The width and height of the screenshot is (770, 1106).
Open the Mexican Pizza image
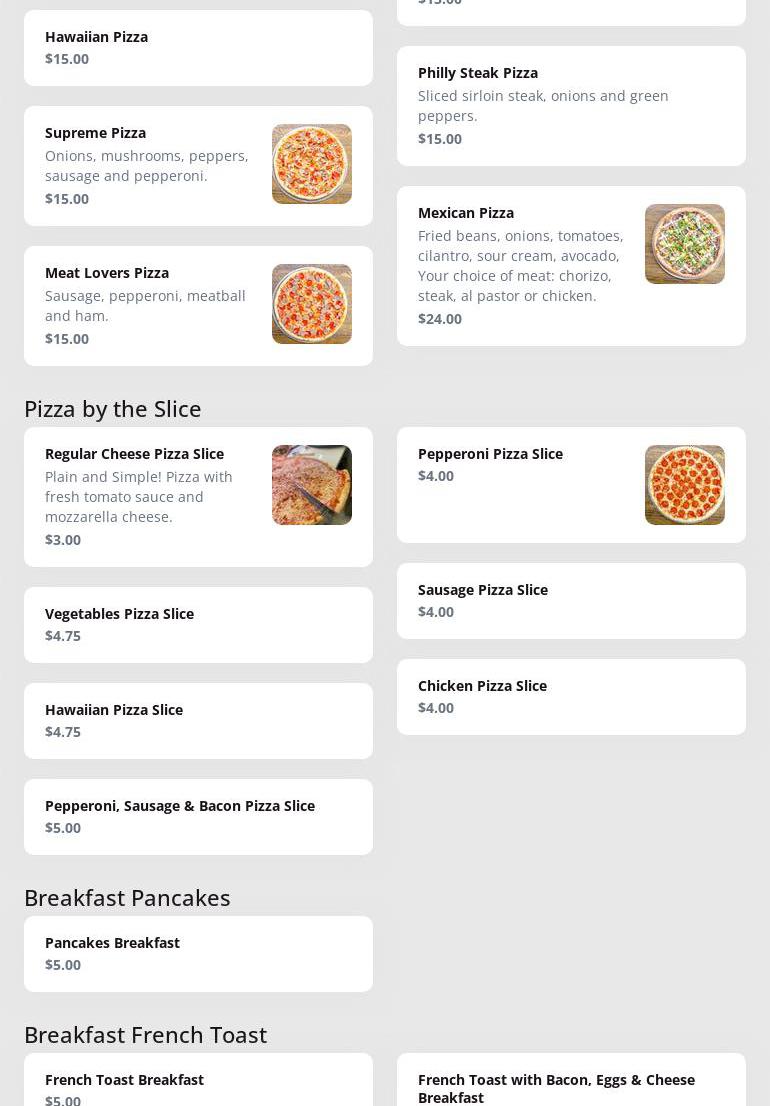coord(684,244)
